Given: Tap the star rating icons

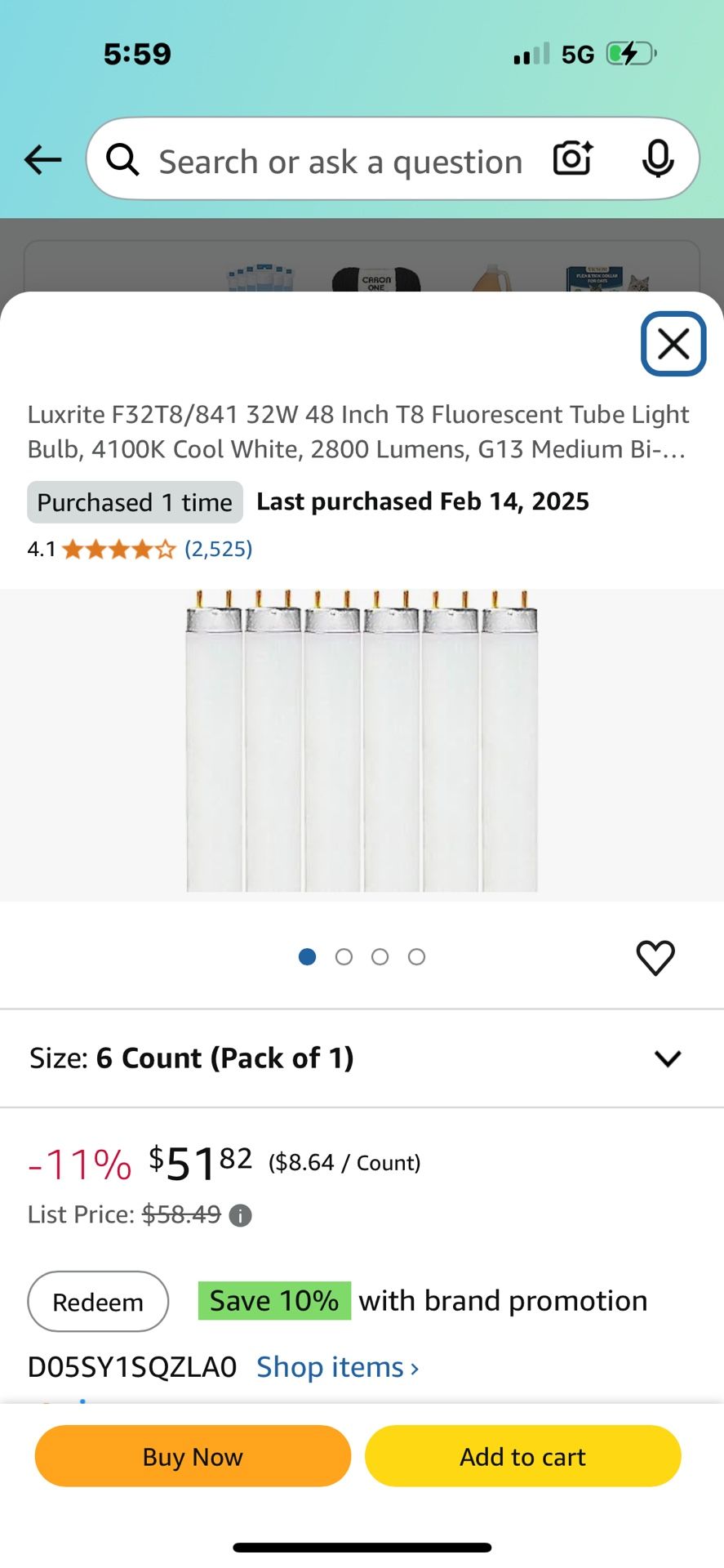Looking at the screenshot, I should [119, 549].
